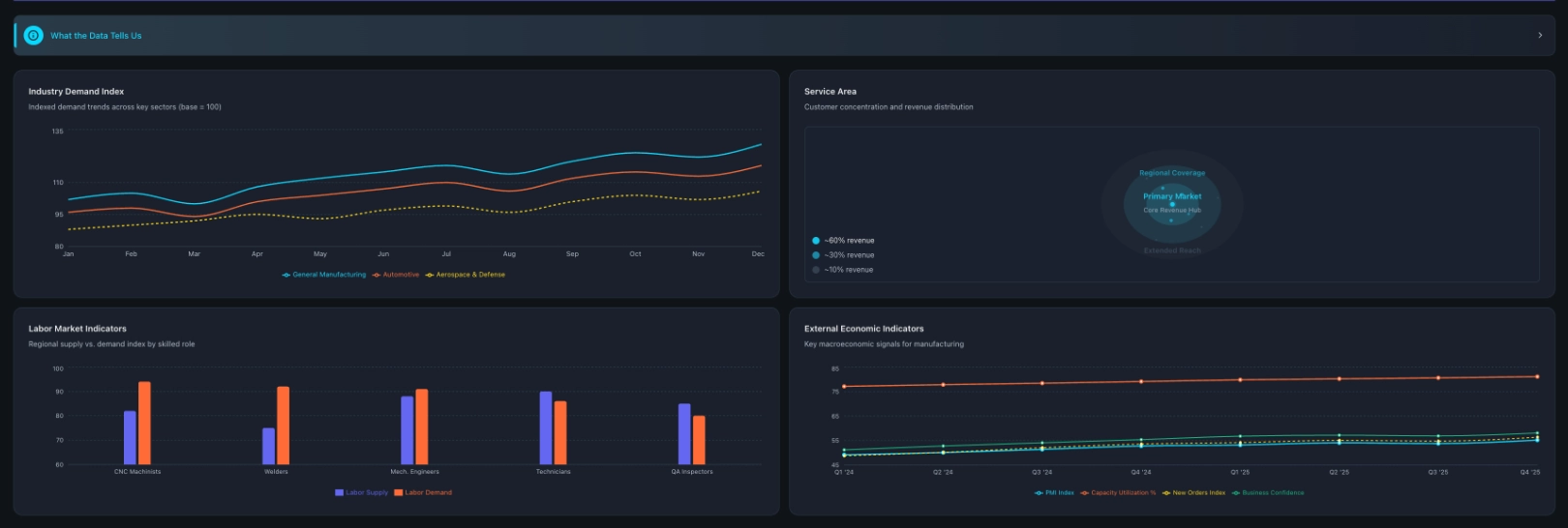The height and width of the screenshot is (528, 1568).
Task: Hide the Aerospace & Defense series
Action: click(466, 275)
